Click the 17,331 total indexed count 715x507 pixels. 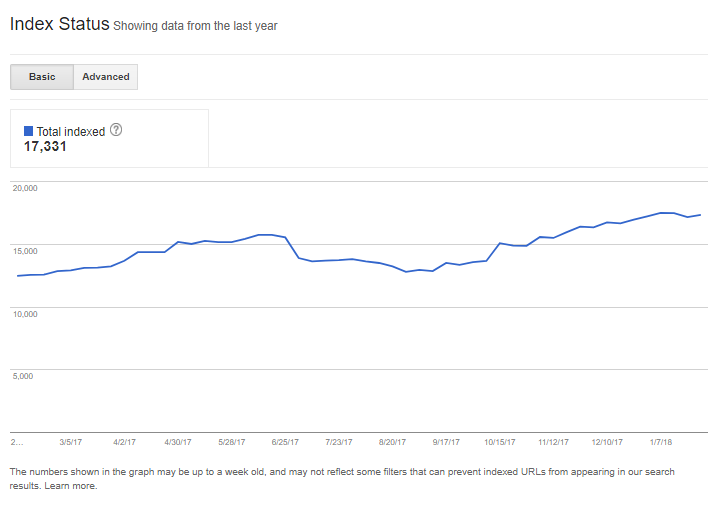pos(45,146)
